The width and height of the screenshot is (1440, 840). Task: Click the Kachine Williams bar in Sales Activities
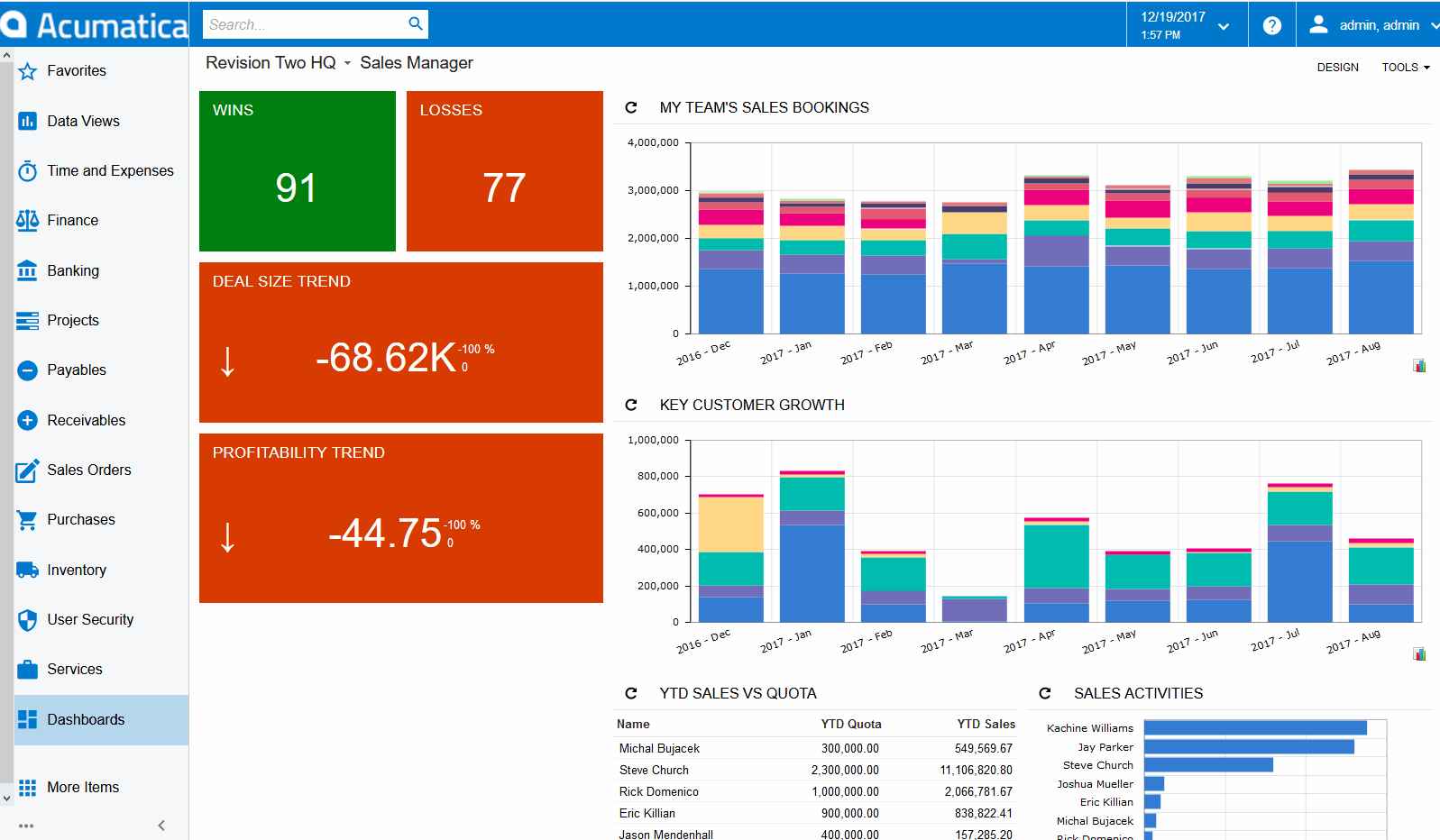click(1255, 727)
